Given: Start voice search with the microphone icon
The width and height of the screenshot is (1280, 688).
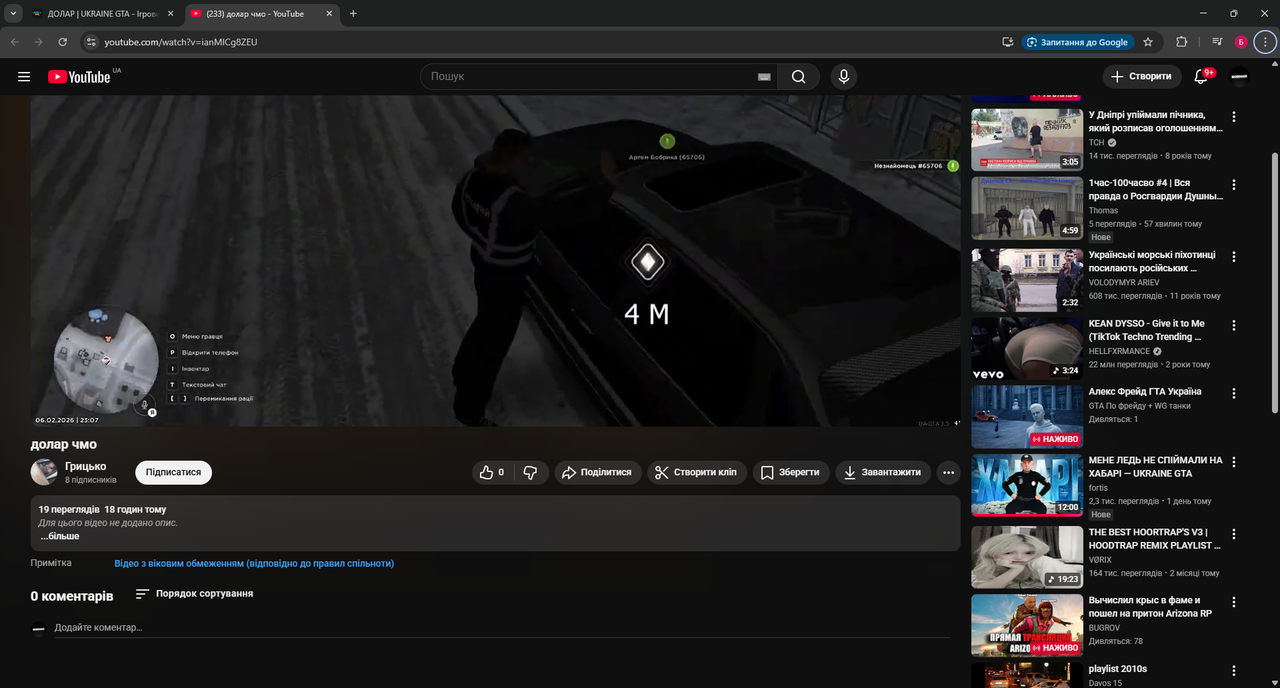Looking at the screenshot, I should (x=844, y=77).
